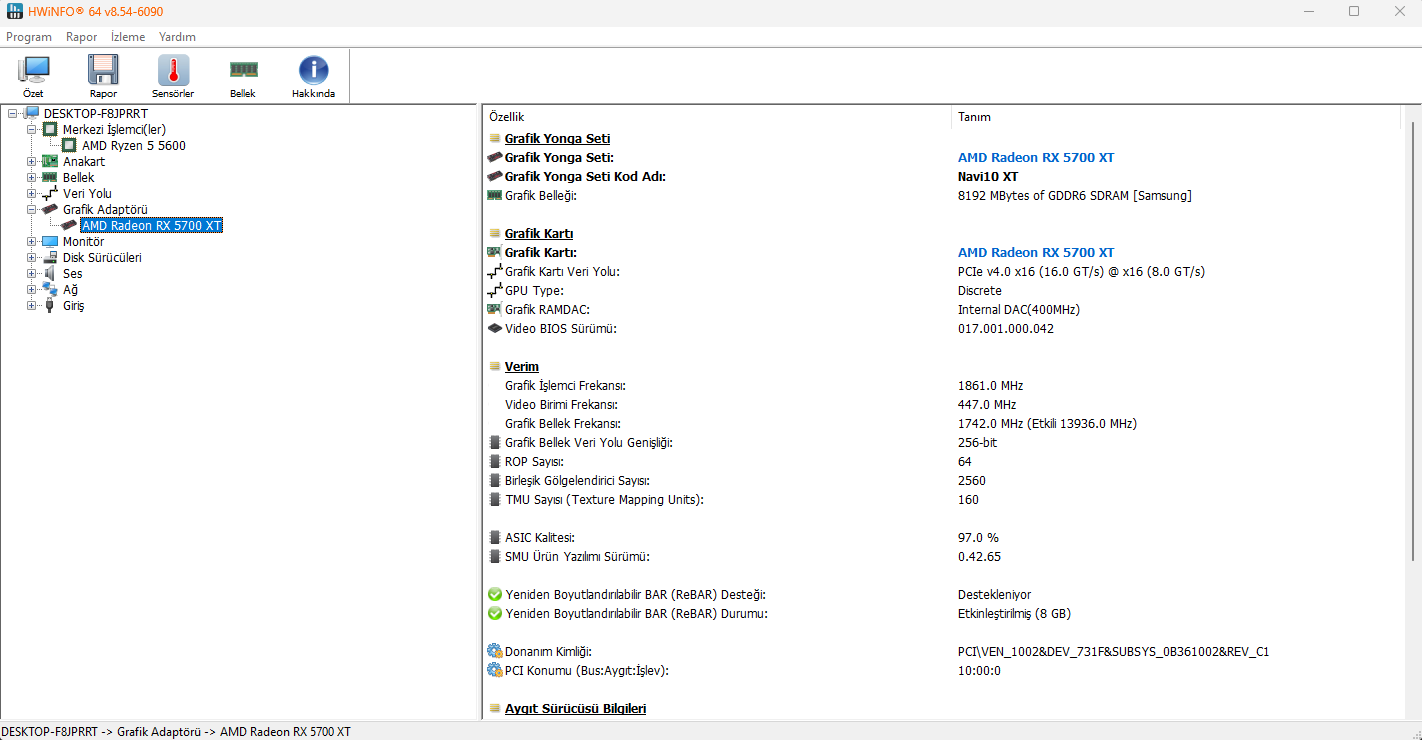The image size is (1422, 740).
Task: Click the speaker icon for Ses
Action: point(50,273)
